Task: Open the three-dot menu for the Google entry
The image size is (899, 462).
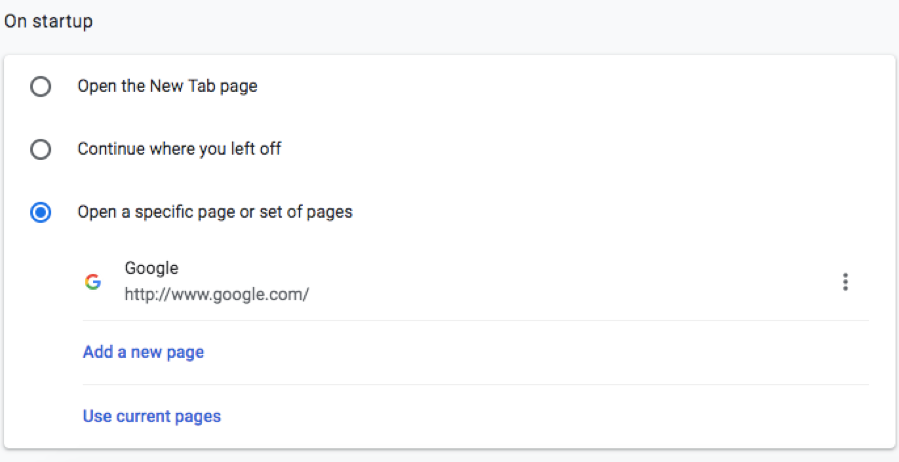Action: pyautogui.click(x=845, y=282)
